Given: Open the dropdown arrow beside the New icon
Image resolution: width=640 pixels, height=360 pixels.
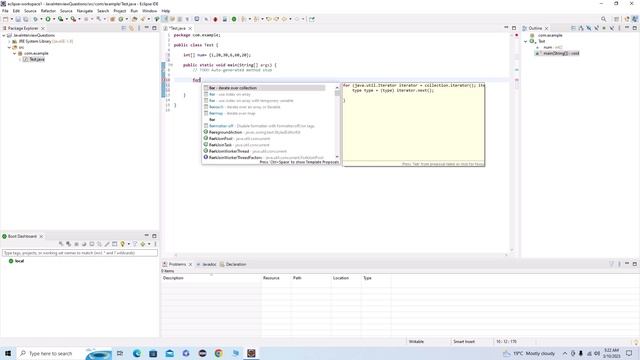Looking at the screenshot, I should [11, 19].
